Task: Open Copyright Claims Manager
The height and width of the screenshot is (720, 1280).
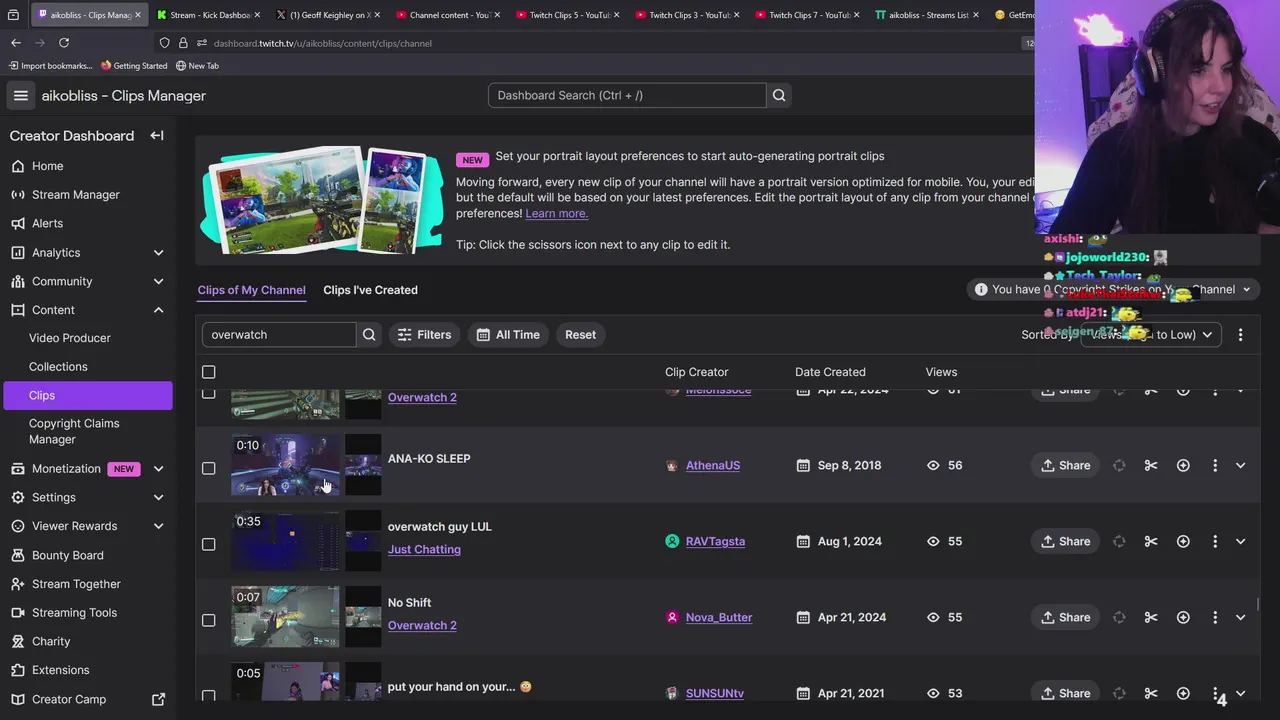Action: click(x=74, y=431)
